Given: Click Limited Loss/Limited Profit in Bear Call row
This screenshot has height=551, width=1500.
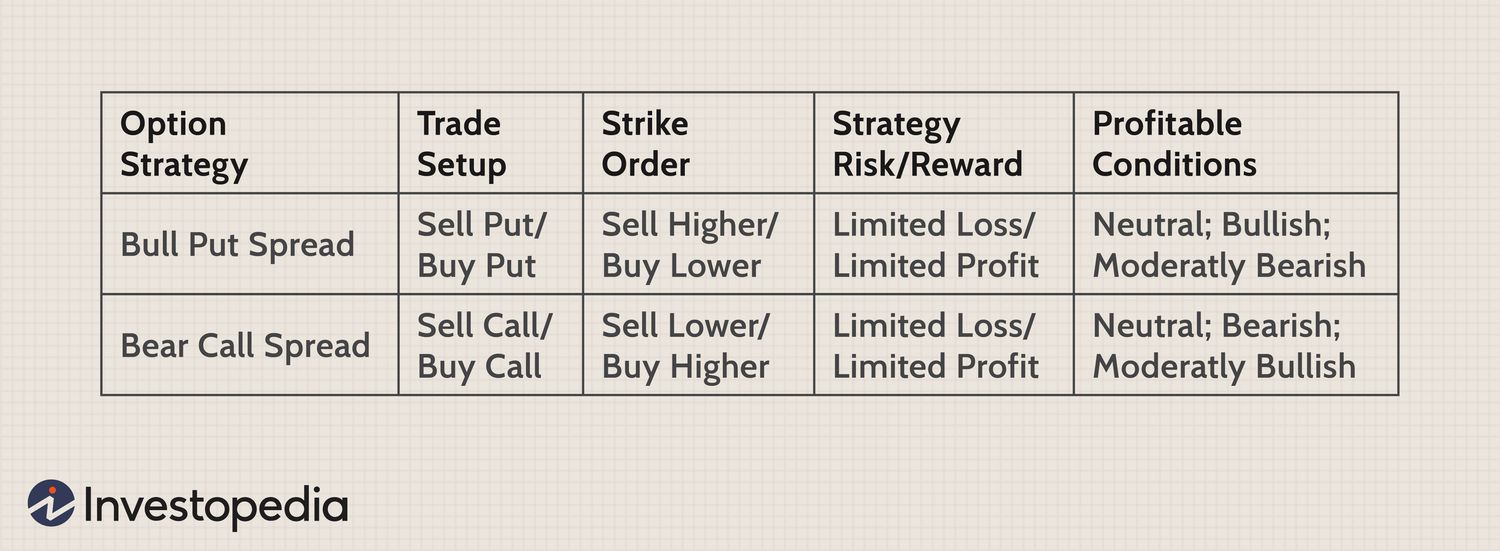Looking at the screenshot, I should pyautogui.click(x=944, y=345).
